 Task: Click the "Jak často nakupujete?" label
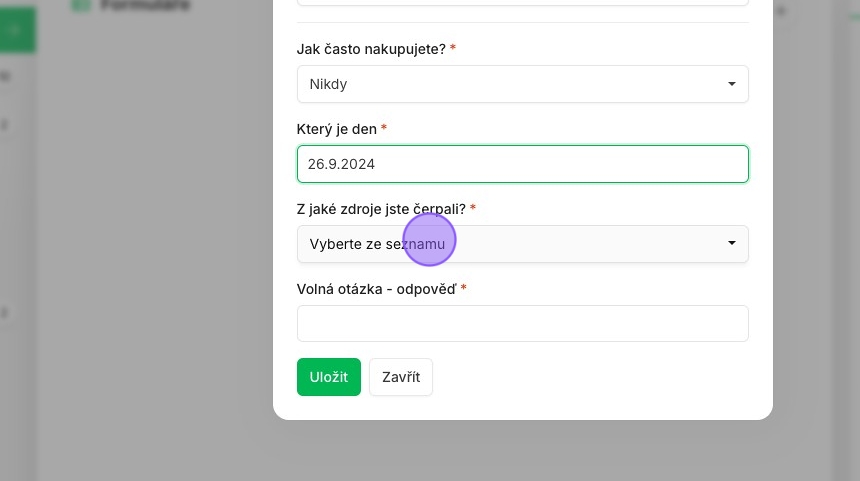(x=371, y=49)
